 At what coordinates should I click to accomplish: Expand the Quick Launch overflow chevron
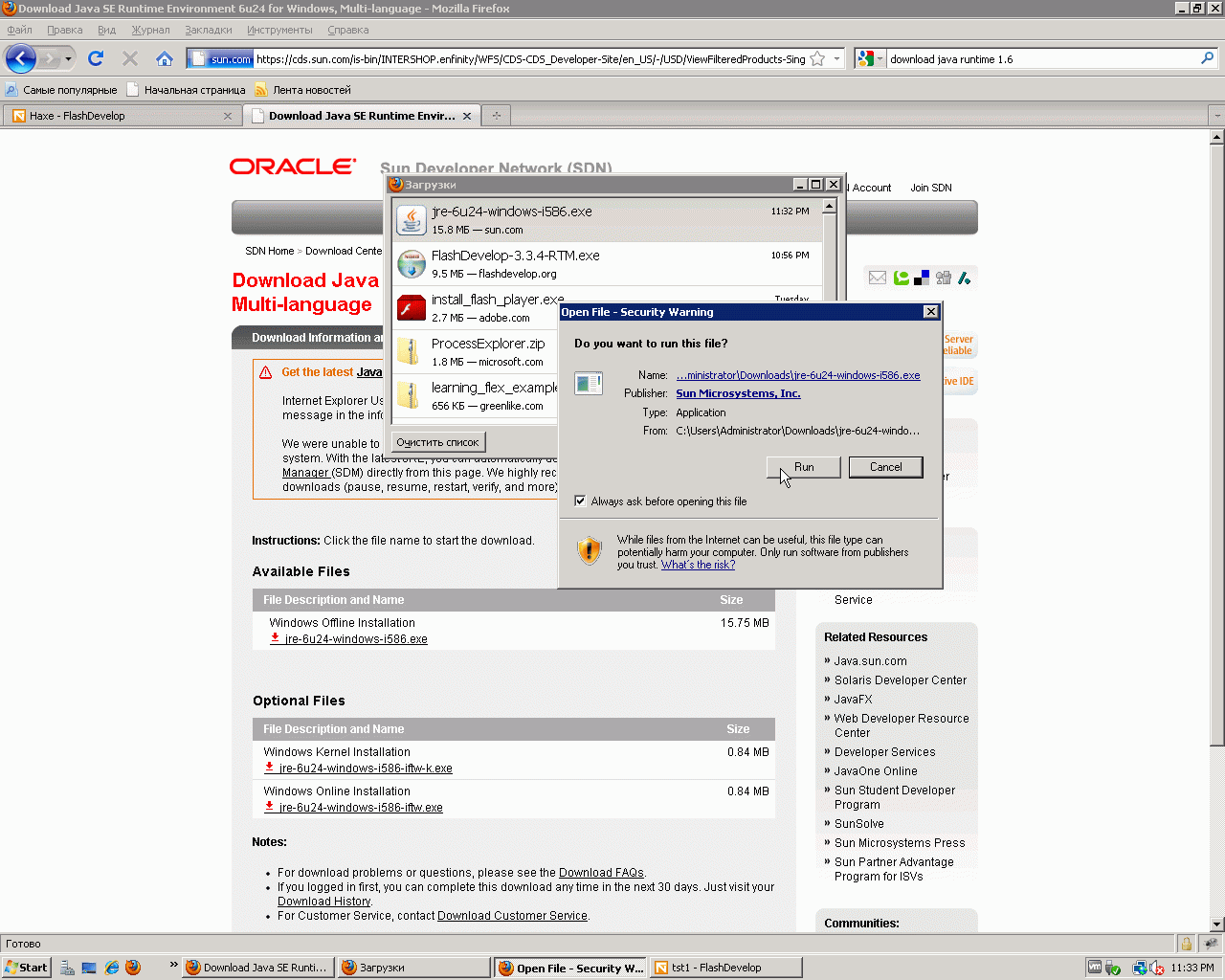pyautogui.click(x=173, y=965)
